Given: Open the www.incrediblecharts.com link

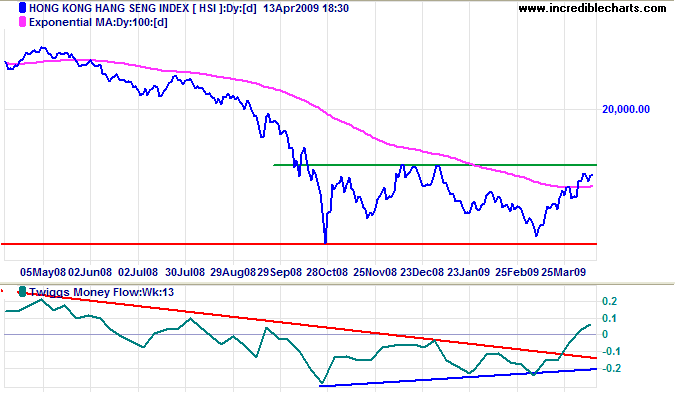Looking at the screenshot, I should click(x=592, y=8).
